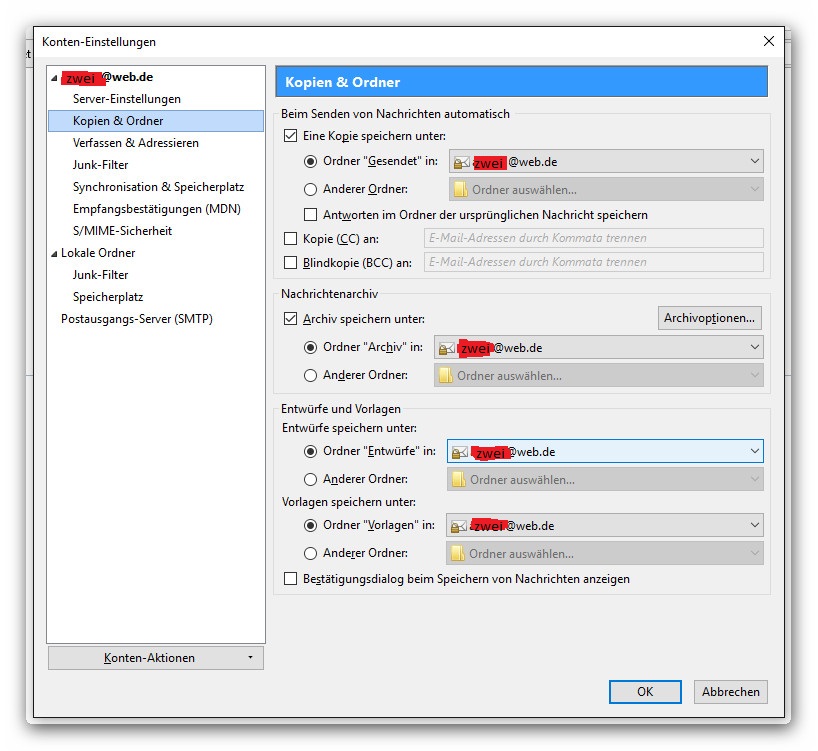
Task: Collapse the web.de account tree arrow
Action: 54,78
